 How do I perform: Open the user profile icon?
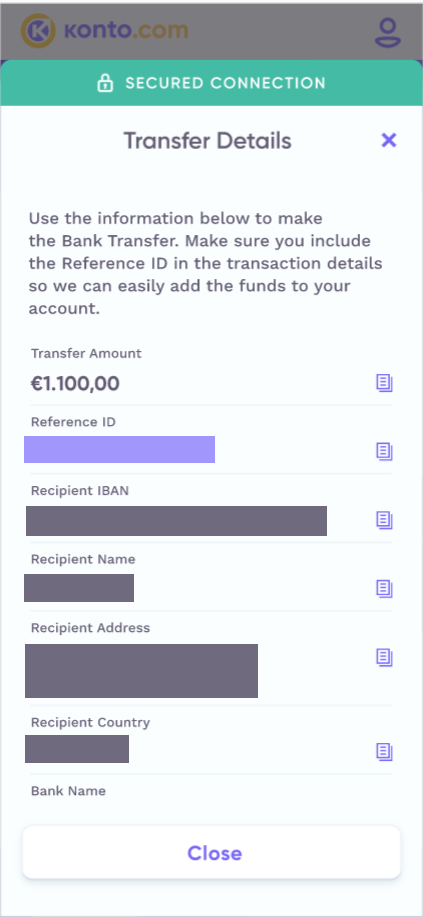pyautogui.click(x=388, y=32)
